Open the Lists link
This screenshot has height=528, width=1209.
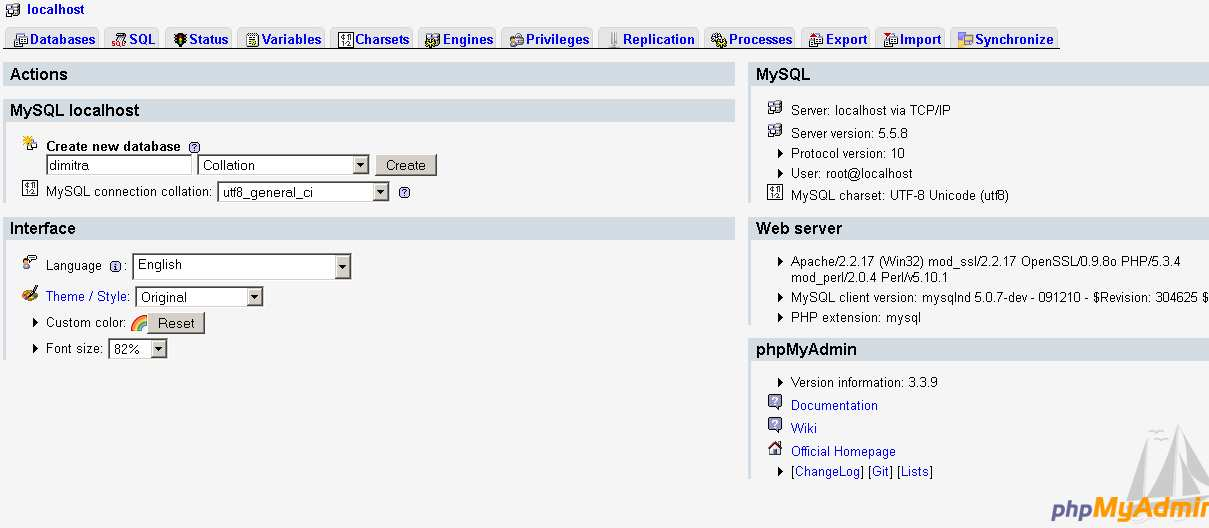[x=915, y=472]
